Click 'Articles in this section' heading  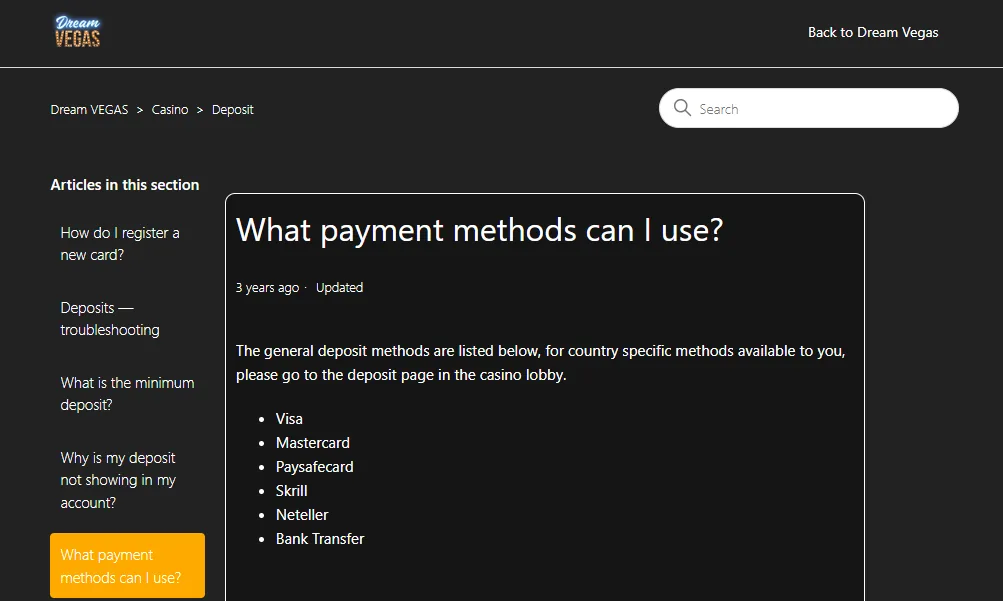click(125, 185)
